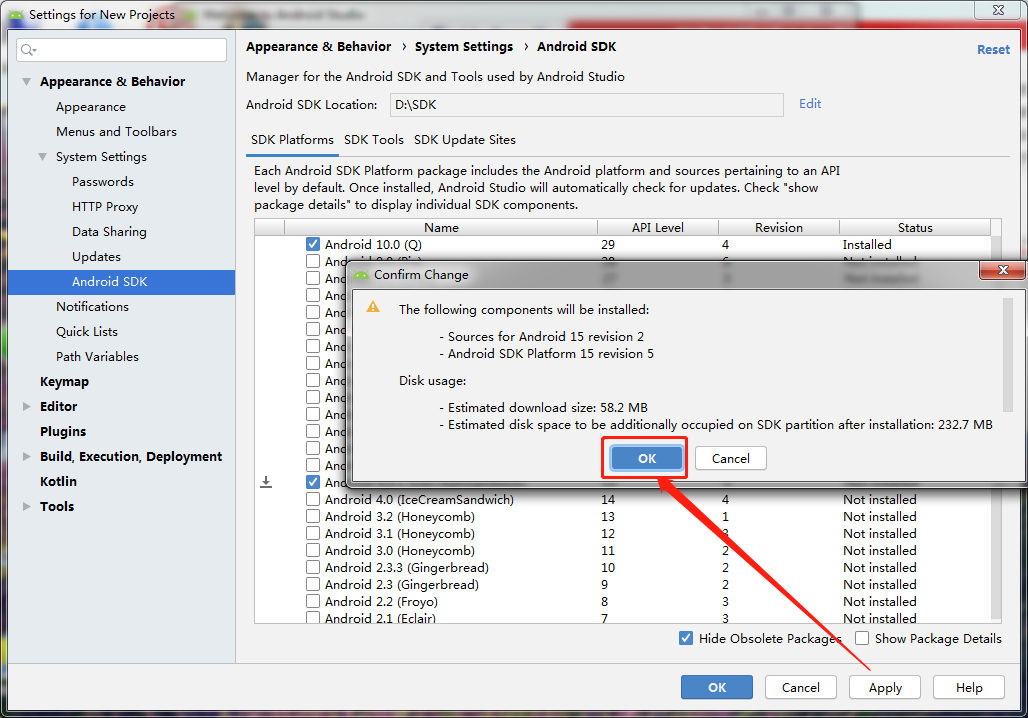Click System Settings breadcrumb

(464, 47)
